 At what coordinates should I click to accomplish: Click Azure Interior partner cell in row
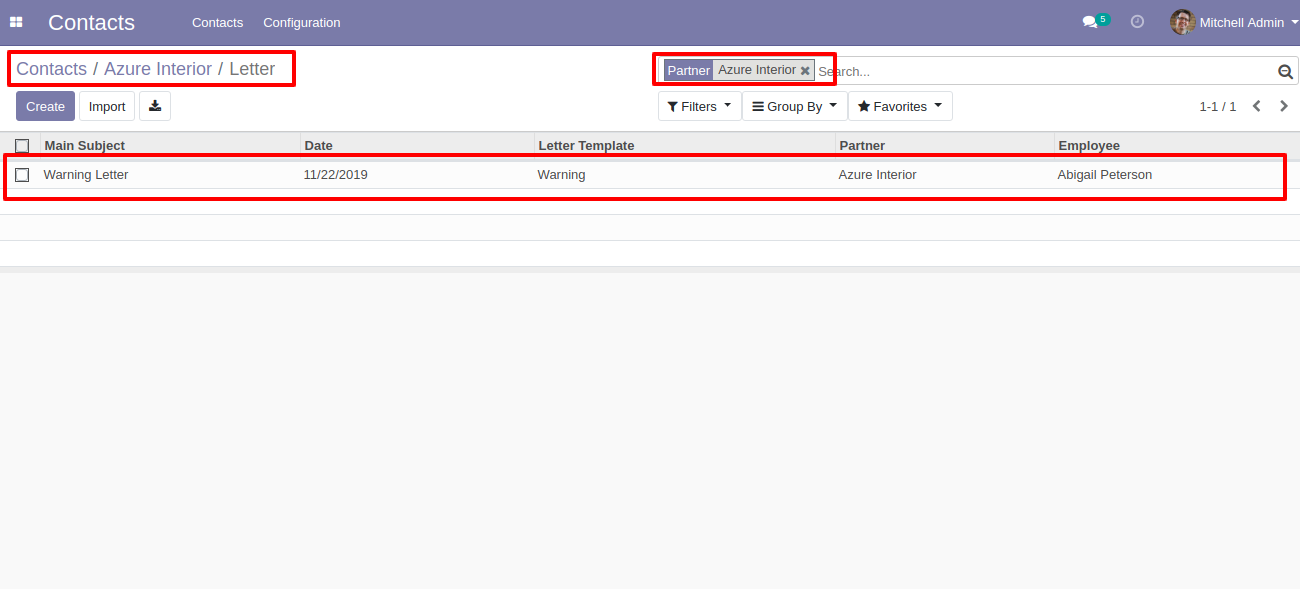click(x=878, y=175)
